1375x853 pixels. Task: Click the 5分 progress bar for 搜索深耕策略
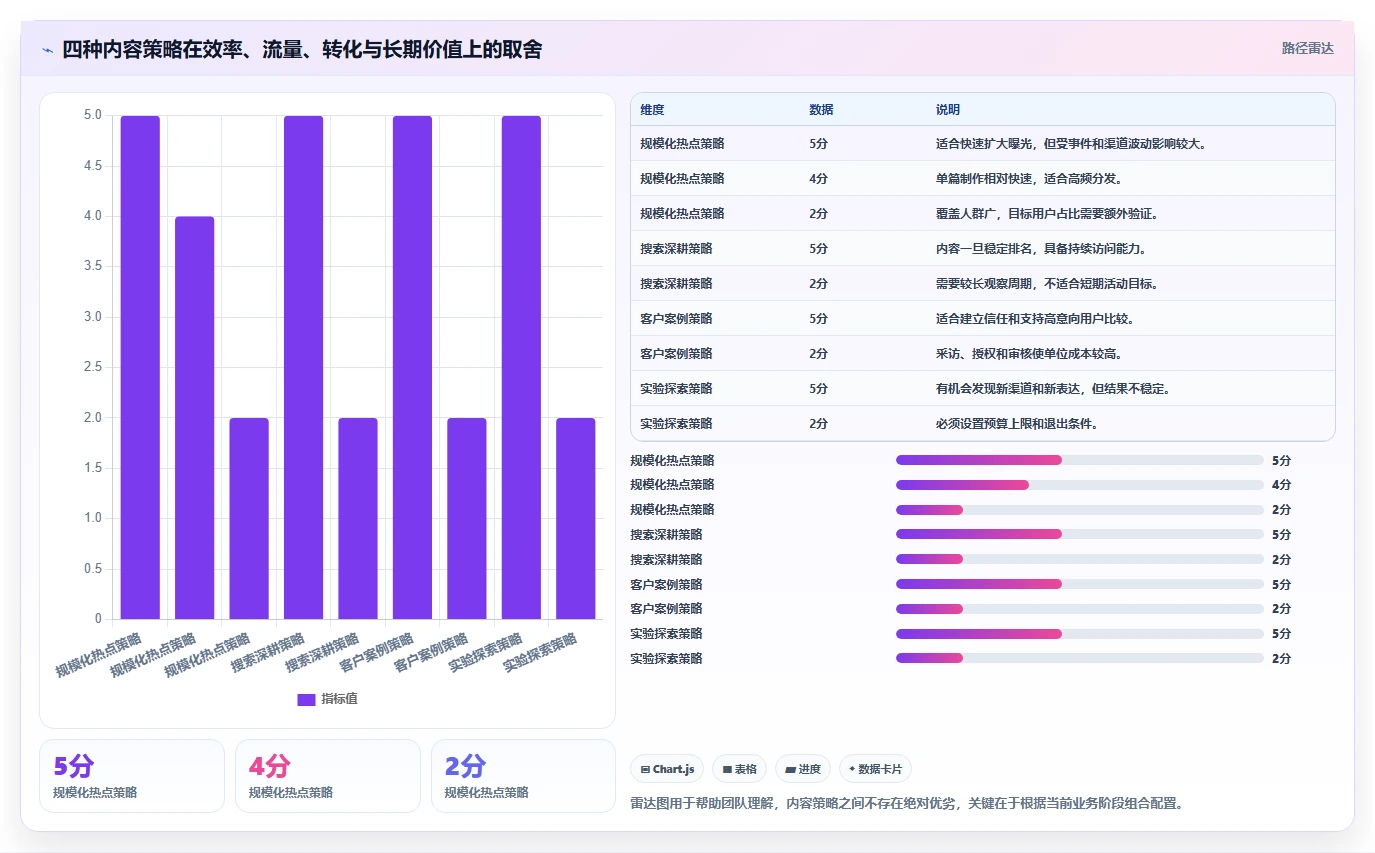1080,534
